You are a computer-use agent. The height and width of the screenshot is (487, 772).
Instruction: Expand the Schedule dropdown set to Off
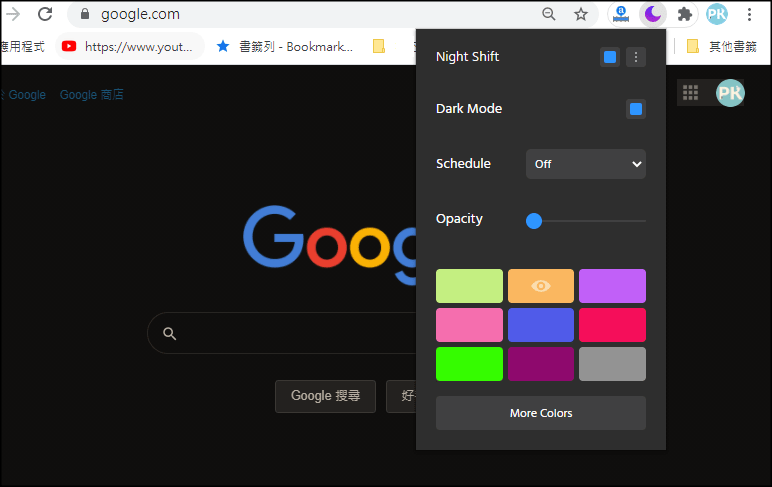(x=586, y=164)
